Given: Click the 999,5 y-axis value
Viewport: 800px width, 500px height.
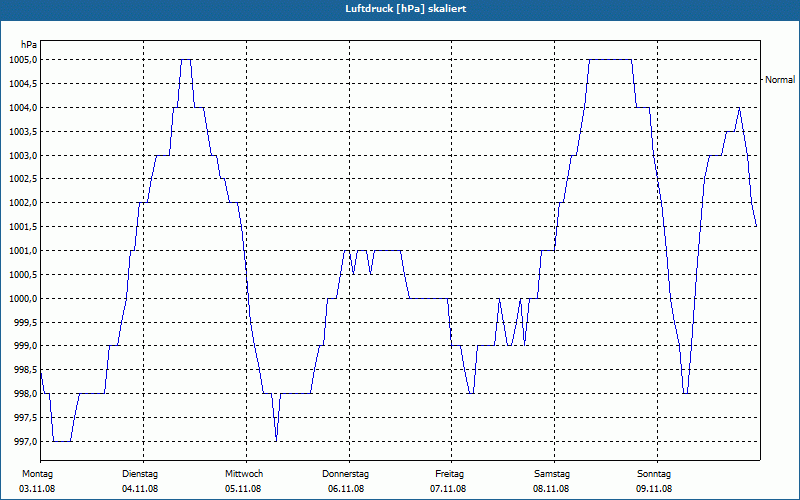Looking at the screenshot, I should [x=25, y=322].
